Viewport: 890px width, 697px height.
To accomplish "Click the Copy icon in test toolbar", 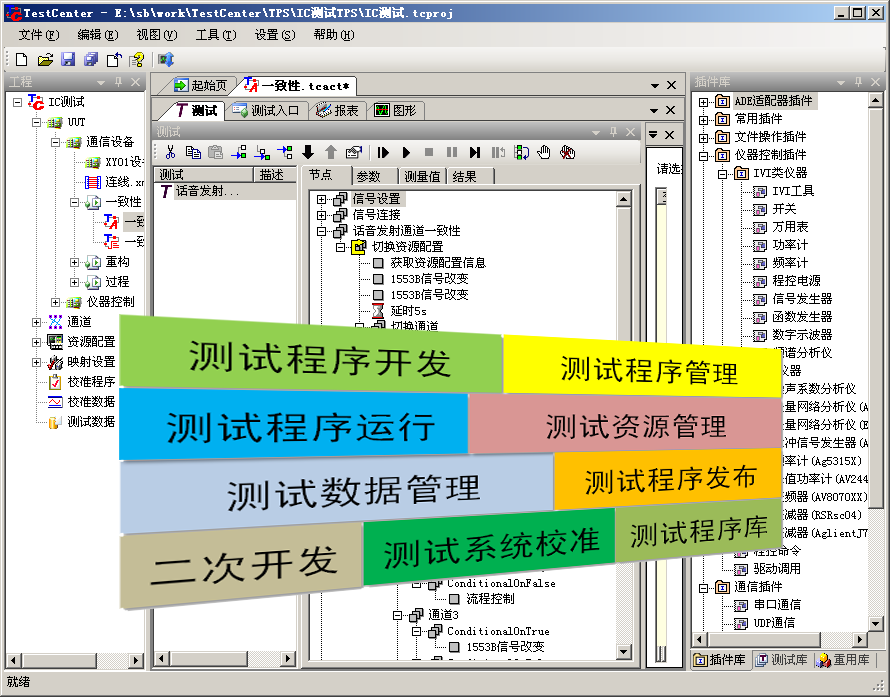I will tap(193, 152).
